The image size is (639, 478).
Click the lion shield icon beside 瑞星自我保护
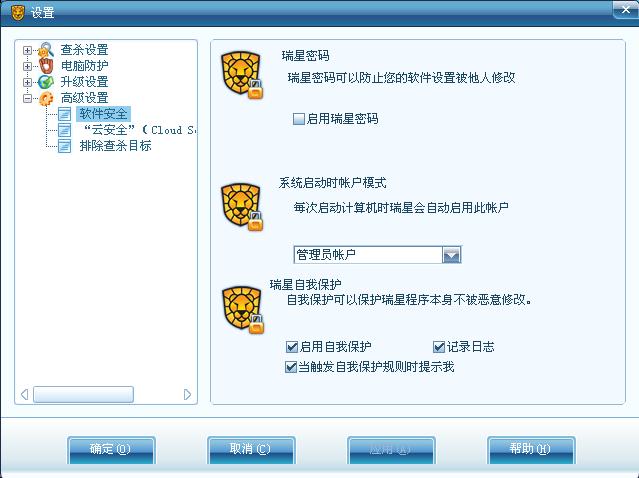(x=243, y=310)
